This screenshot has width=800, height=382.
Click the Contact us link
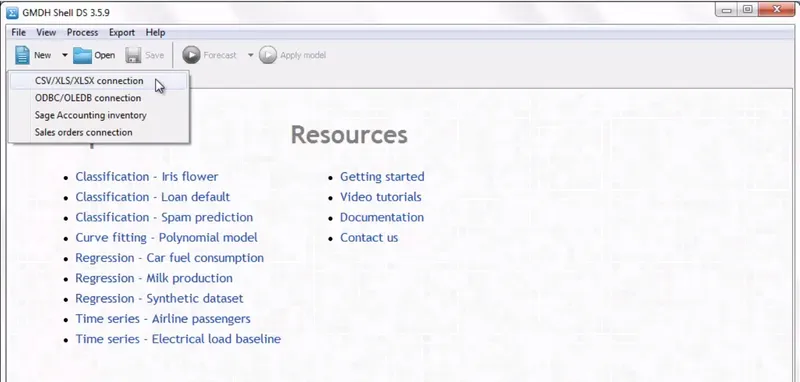point(369,237)
